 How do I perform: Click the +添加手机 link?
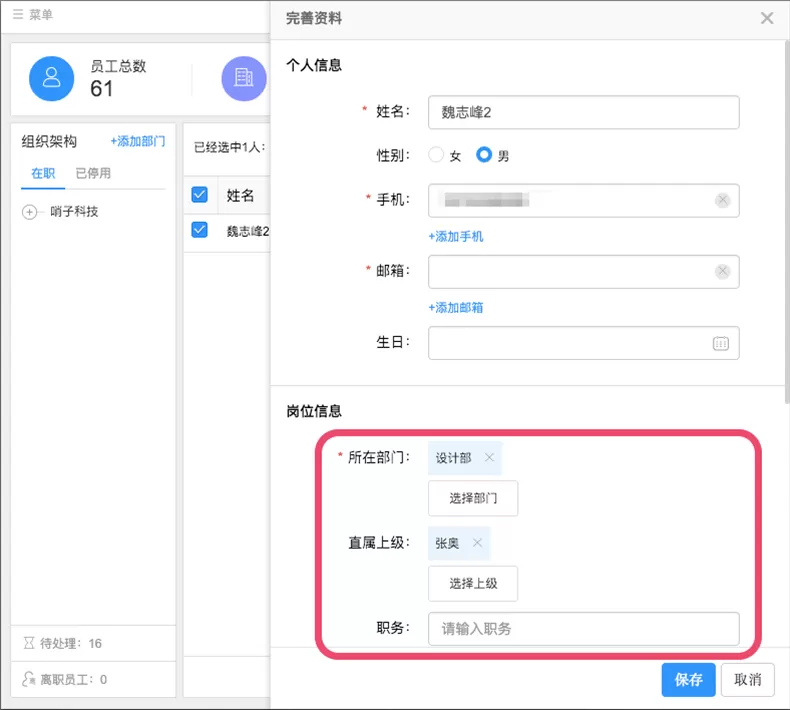pos(455,236)
